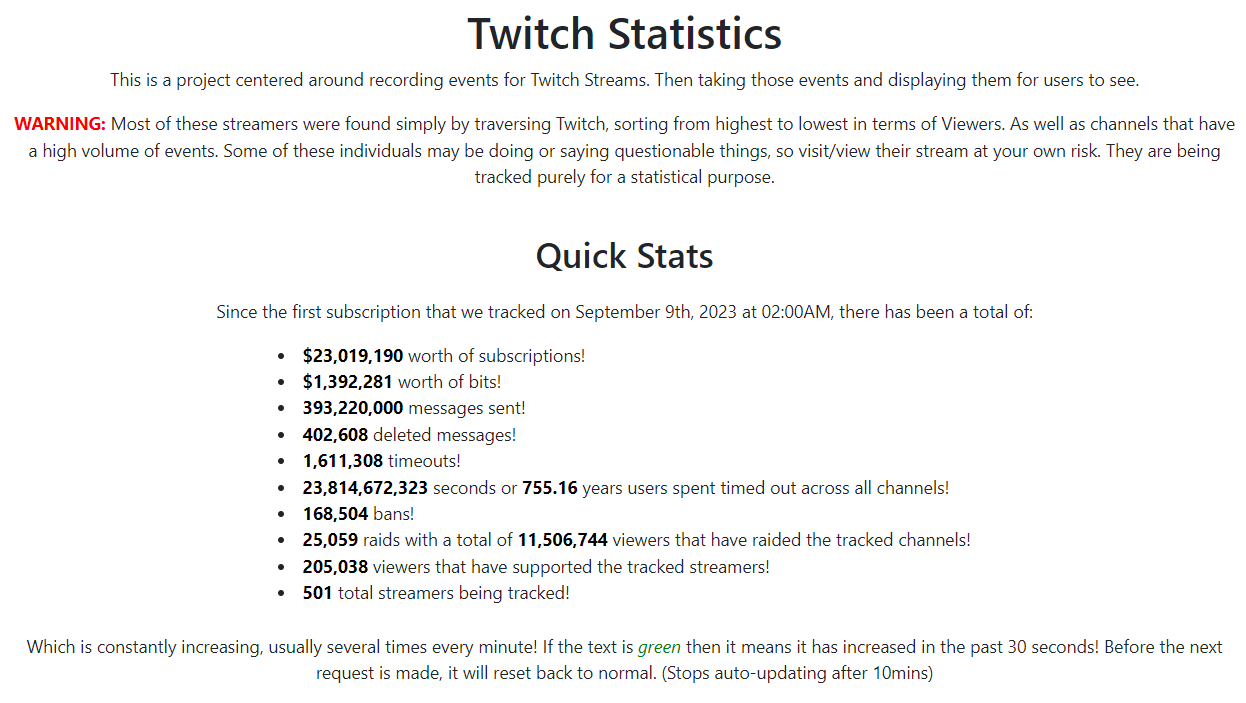Click the project description sentence under the title
1246x703 pixels.
pyautogui.click(x=624, y=80)
